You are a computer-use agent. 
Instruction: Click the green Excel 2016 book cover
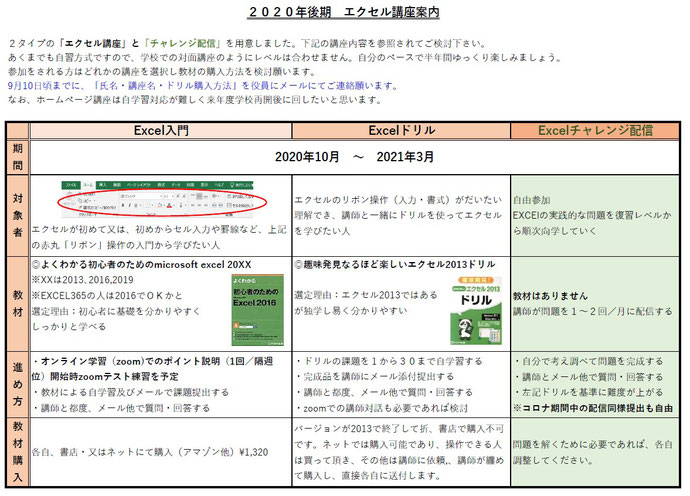click(257, 310)
